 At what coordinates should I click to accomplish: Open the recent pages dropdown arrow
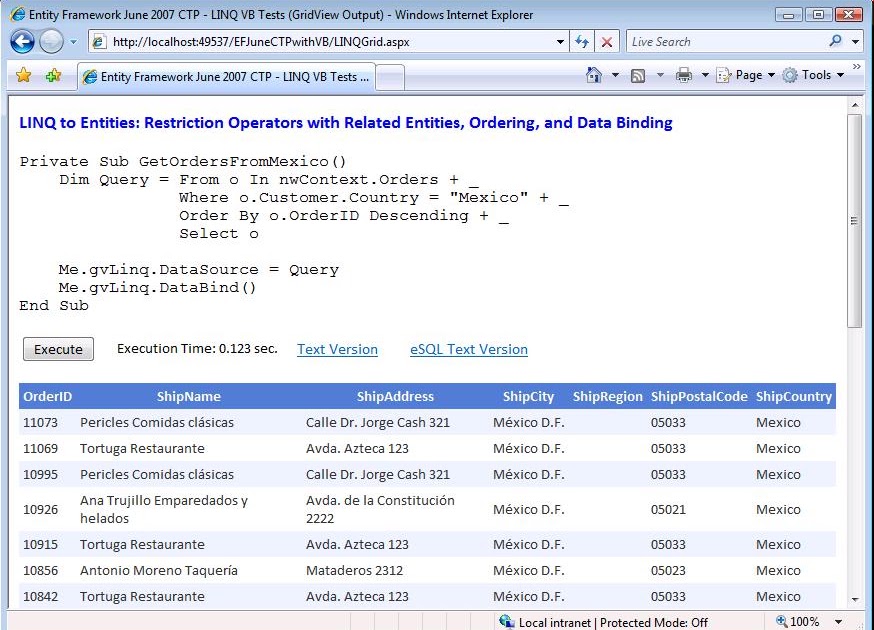point(73,42)
